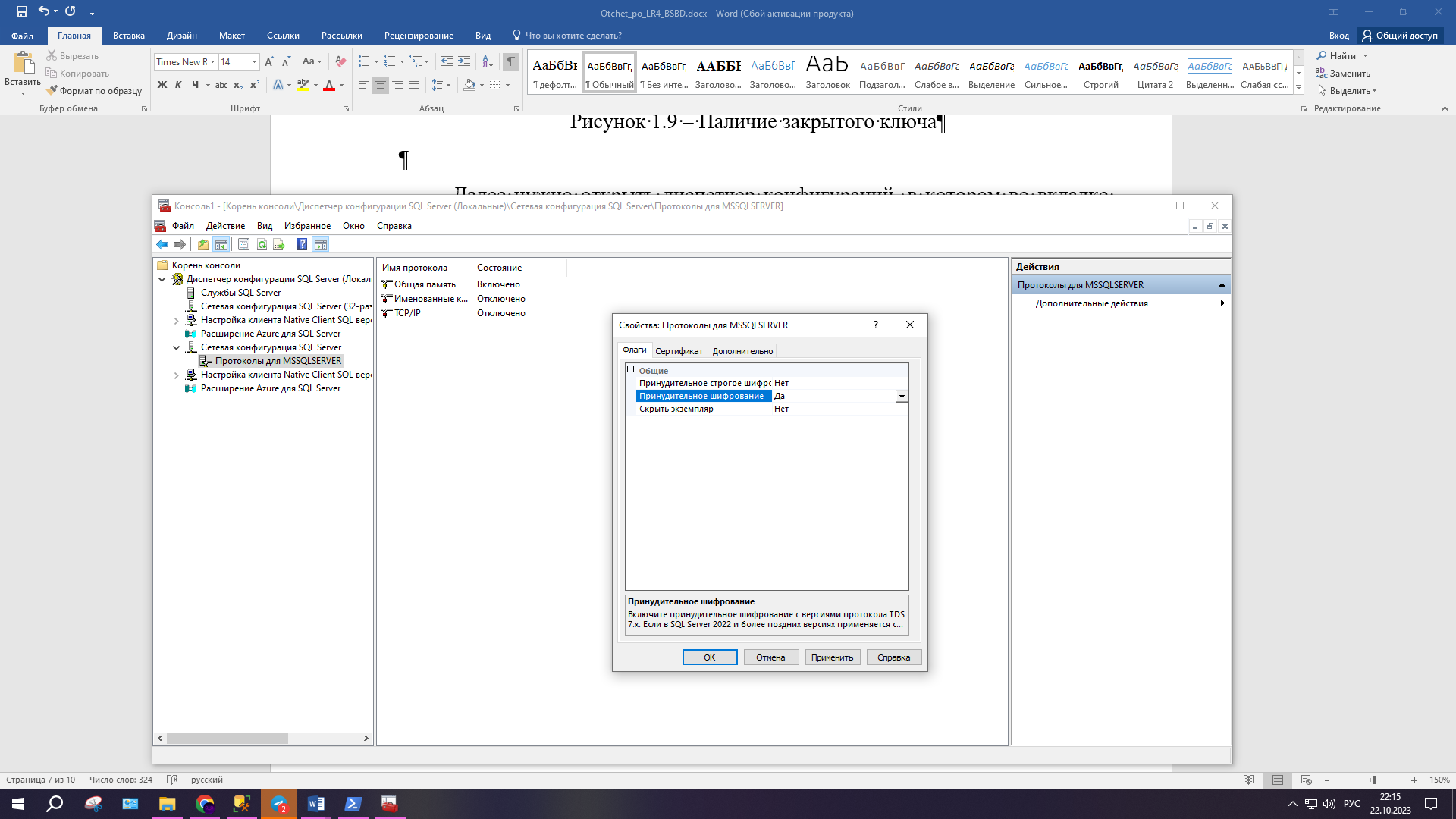Click the Отмена button in the properties dialog

(x=770, y=657)
